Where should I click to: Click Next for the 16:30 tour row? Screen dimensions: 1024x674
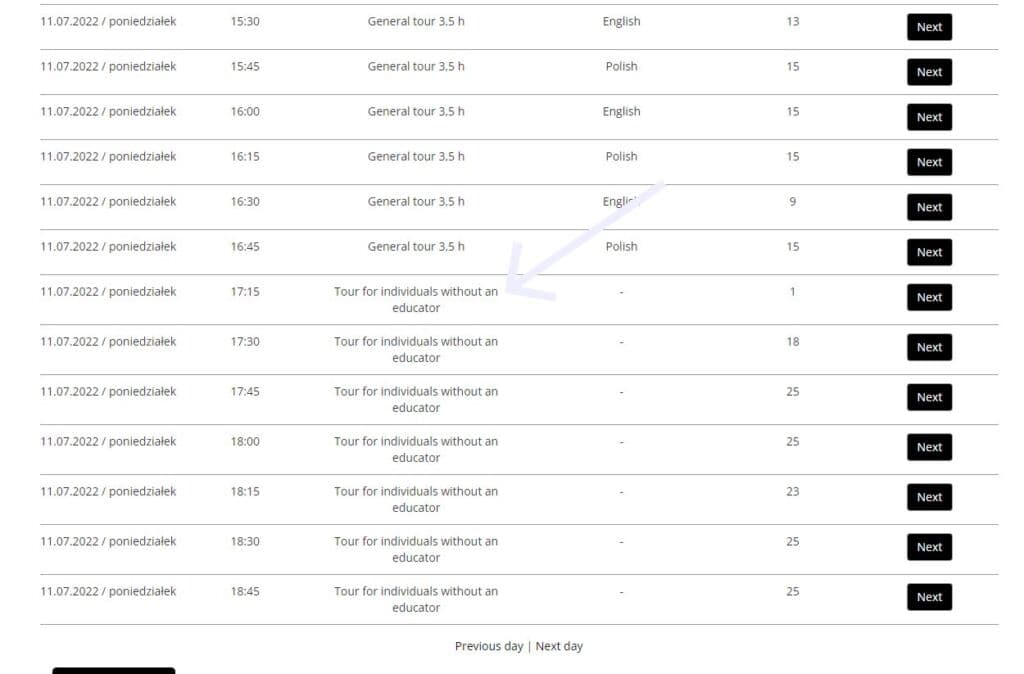(929, 207)
